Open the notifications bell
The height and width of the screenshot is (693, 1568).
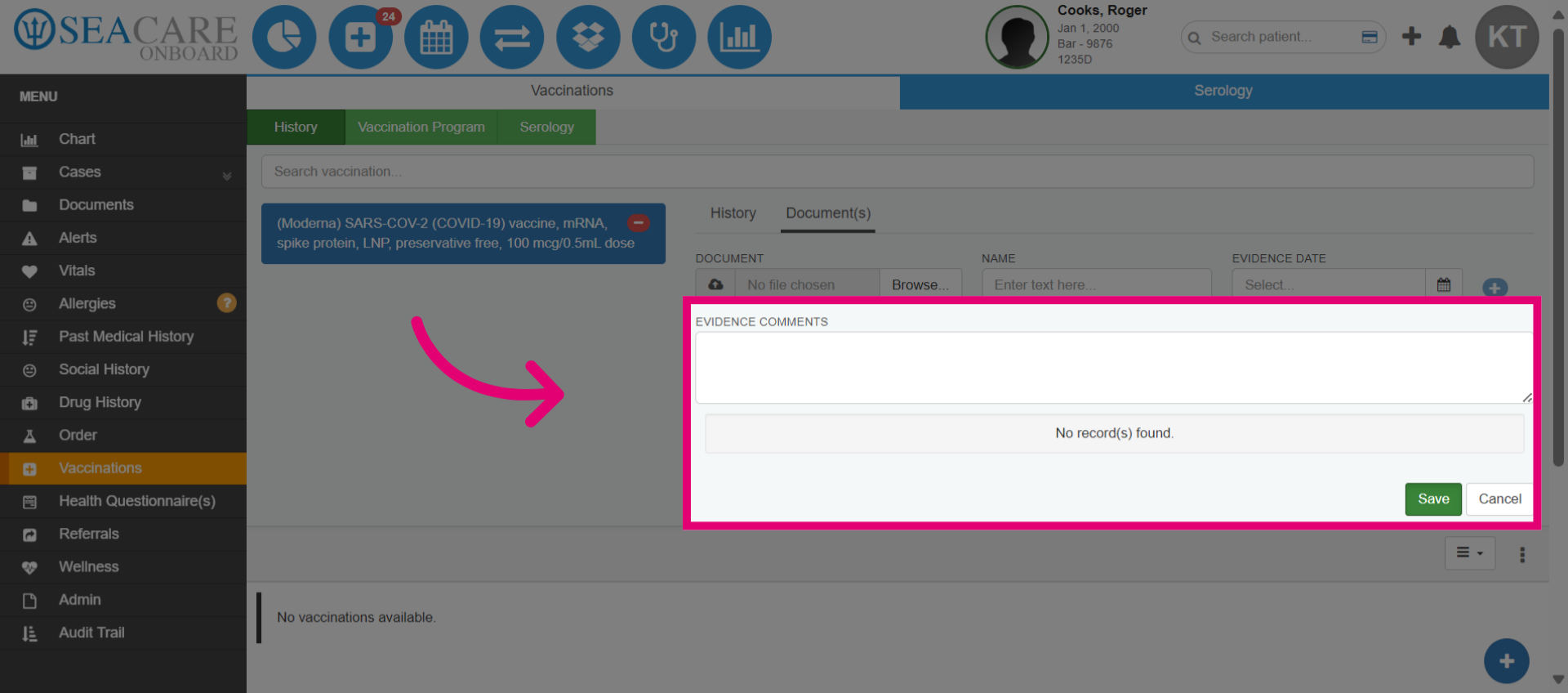point(1450,37)
